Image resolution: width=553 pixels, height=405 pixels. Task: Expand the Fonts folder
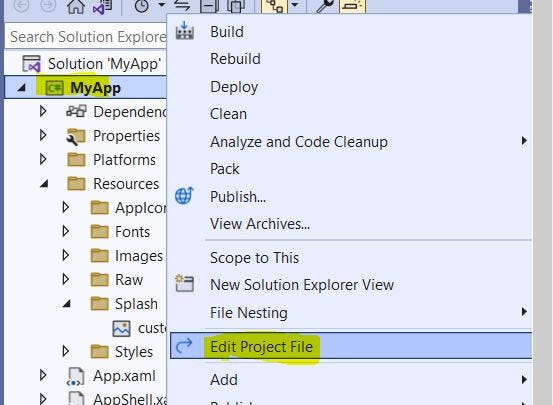click(66, 231)
